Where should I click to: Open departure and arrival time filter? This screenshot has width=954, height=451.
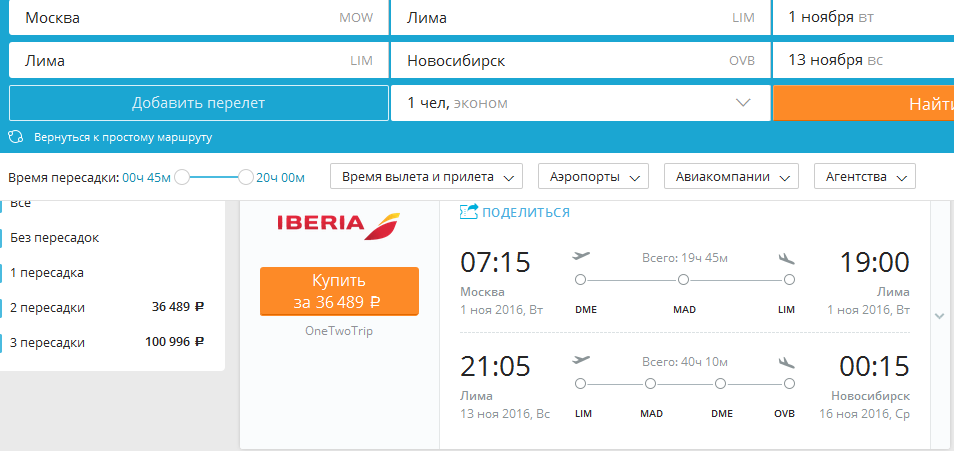click(428, 177)
